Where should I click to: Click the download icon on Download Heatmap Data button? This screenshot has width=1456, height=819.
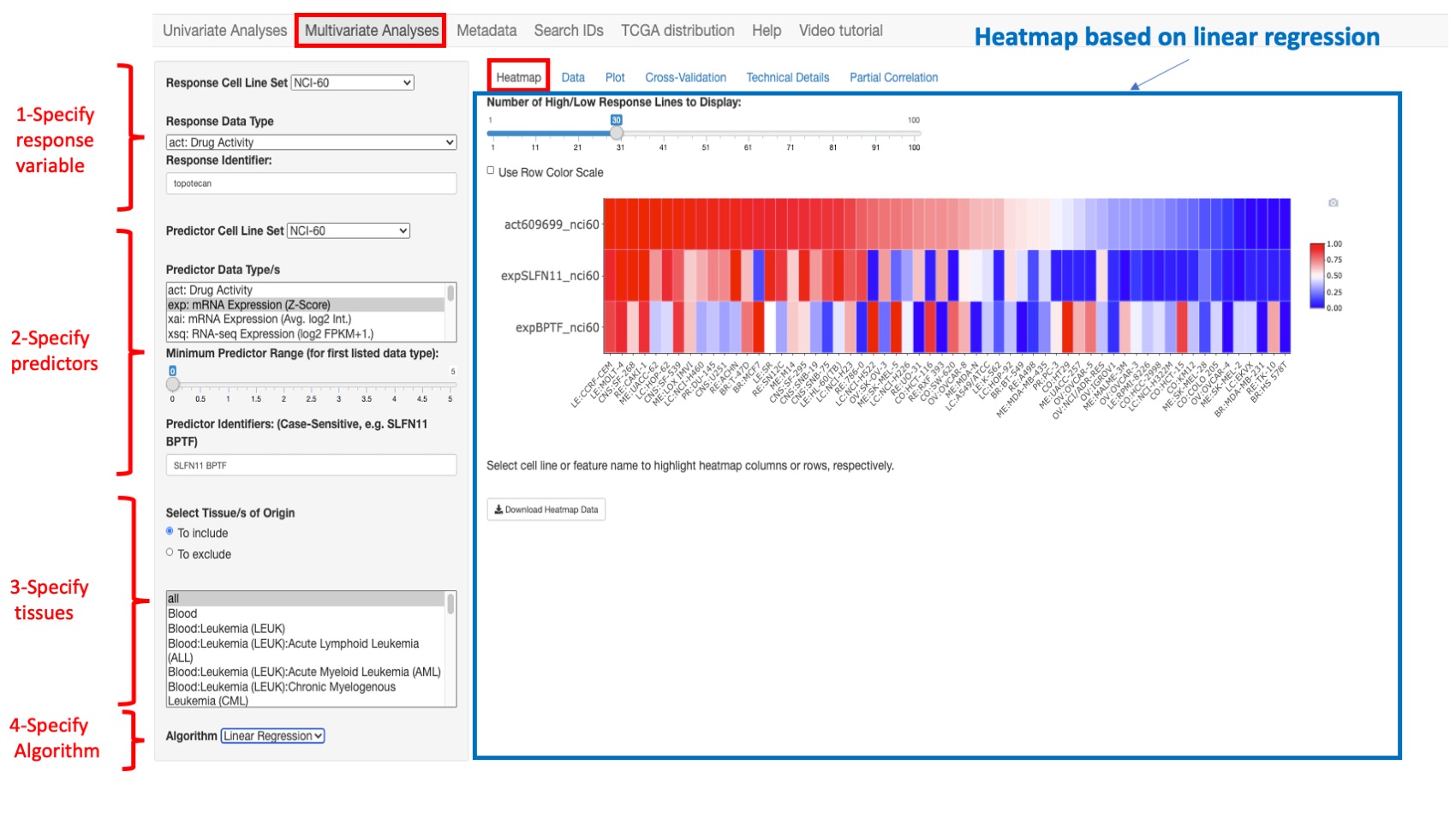click(497, 509)
